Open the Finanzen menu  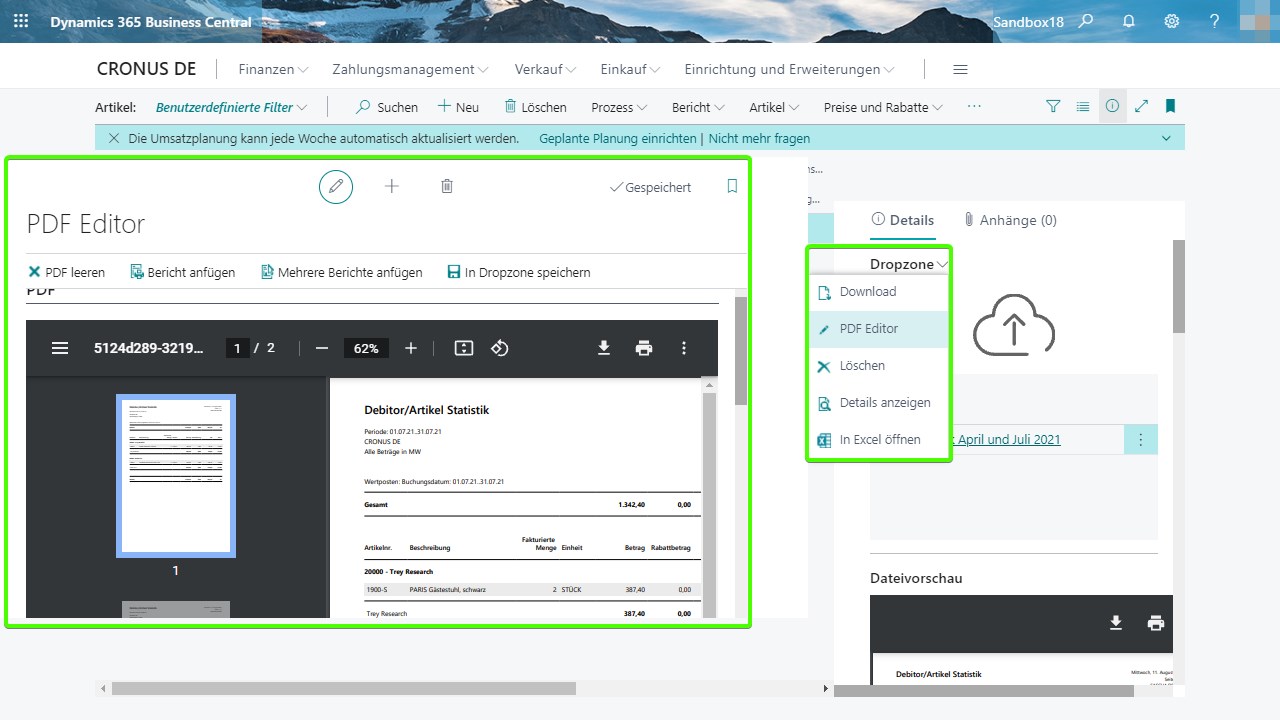274,69
